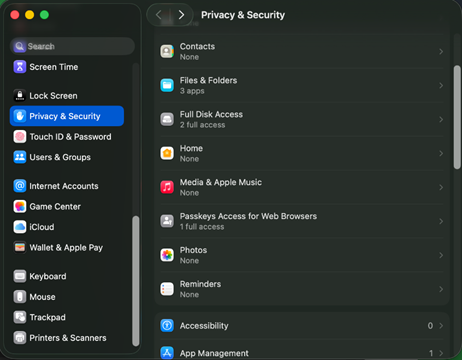Click the Files & Folders icon
The image size is (462, 360).
(x=167, y=85)
